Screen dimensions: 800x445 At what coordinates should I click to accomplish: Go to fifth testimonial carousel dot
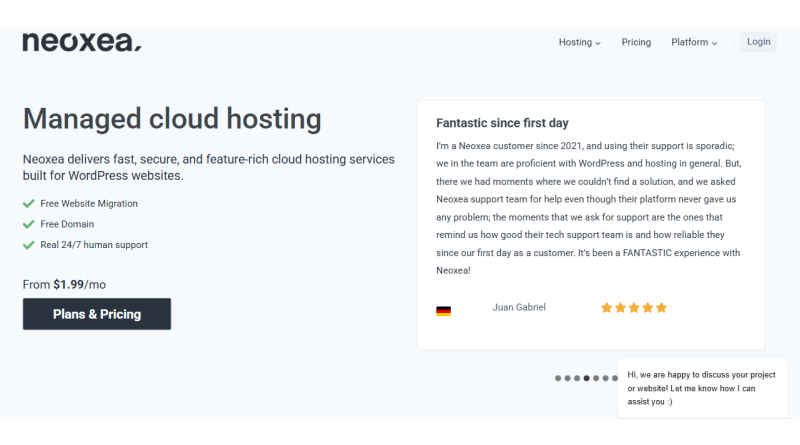(x=596, y=378)
